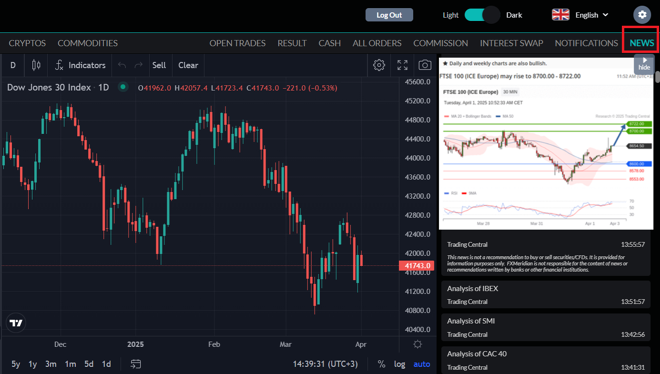
Task: Open the English language dropdown
Action: [x=592, y=15]
